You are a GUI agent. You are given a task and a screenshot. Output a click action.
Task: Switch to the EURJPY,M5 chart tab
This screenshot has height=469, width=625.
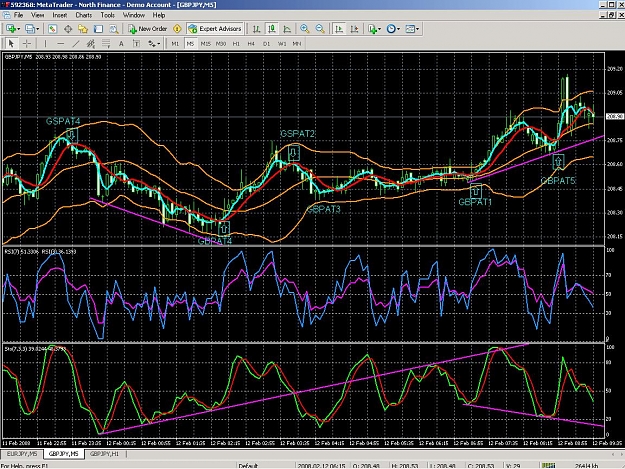point(22,454)
